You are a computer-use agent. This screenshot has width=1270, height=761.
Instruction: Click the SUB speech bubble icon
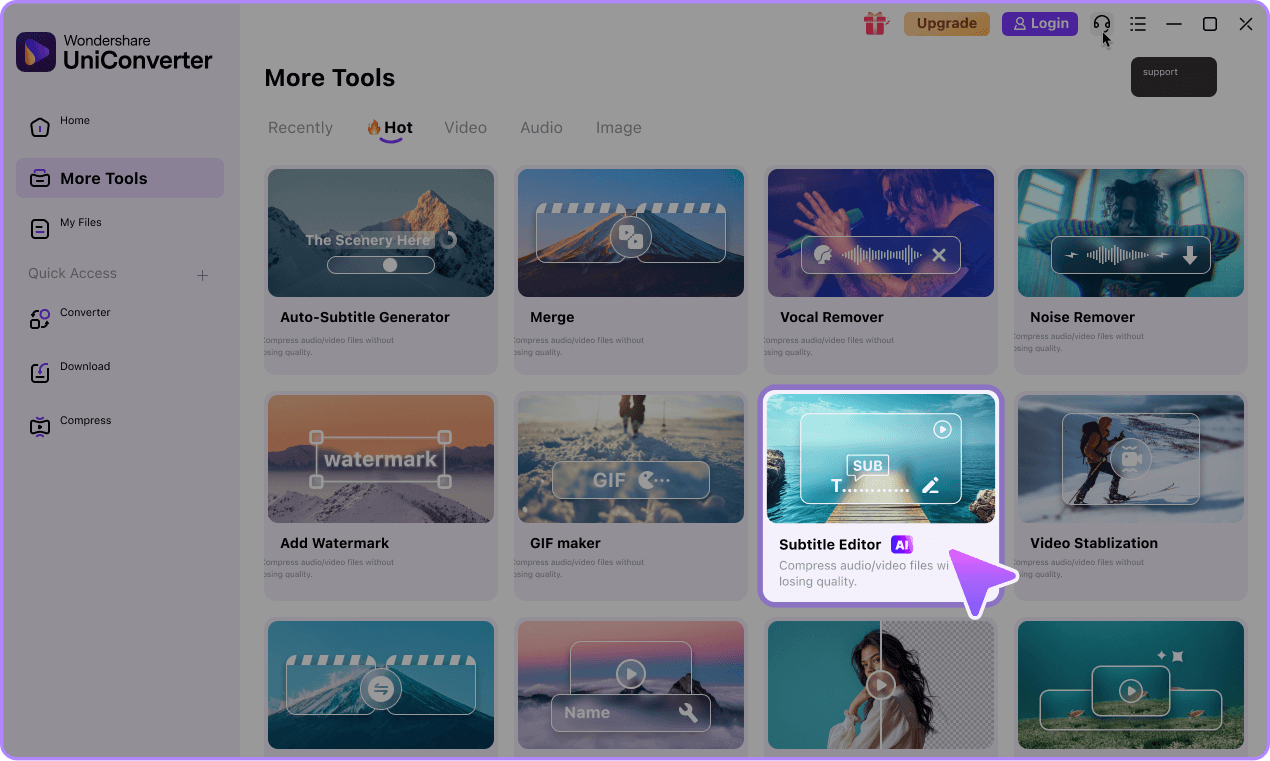tap(867, 466)
